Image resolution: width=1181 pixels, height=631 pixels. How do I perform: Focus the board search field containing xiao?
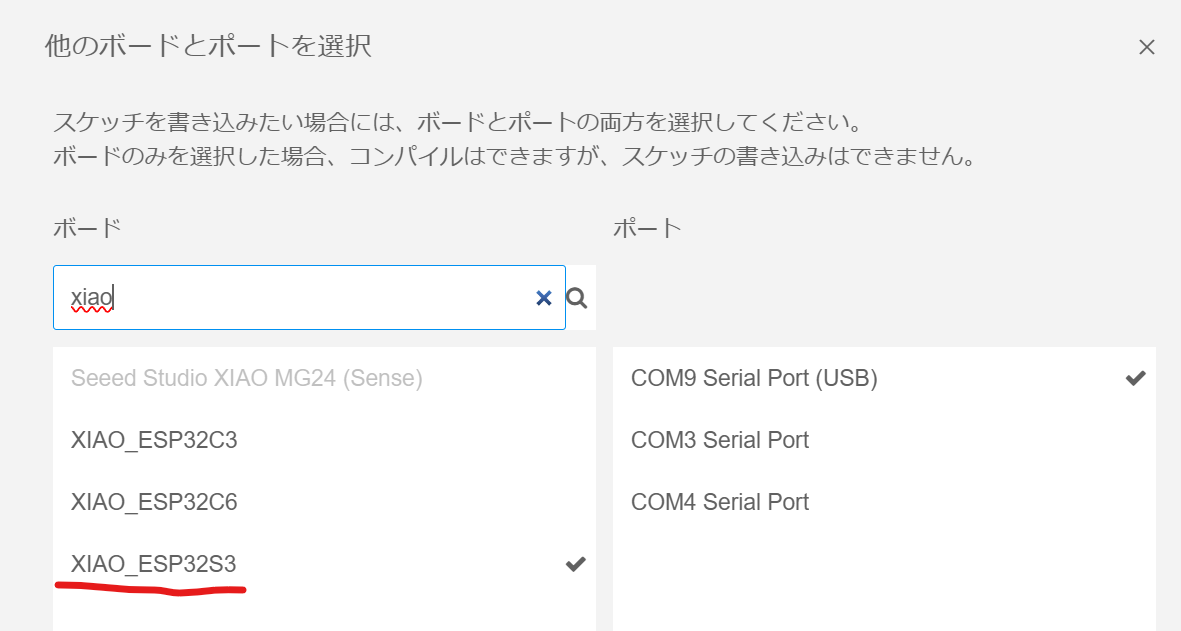309,297
